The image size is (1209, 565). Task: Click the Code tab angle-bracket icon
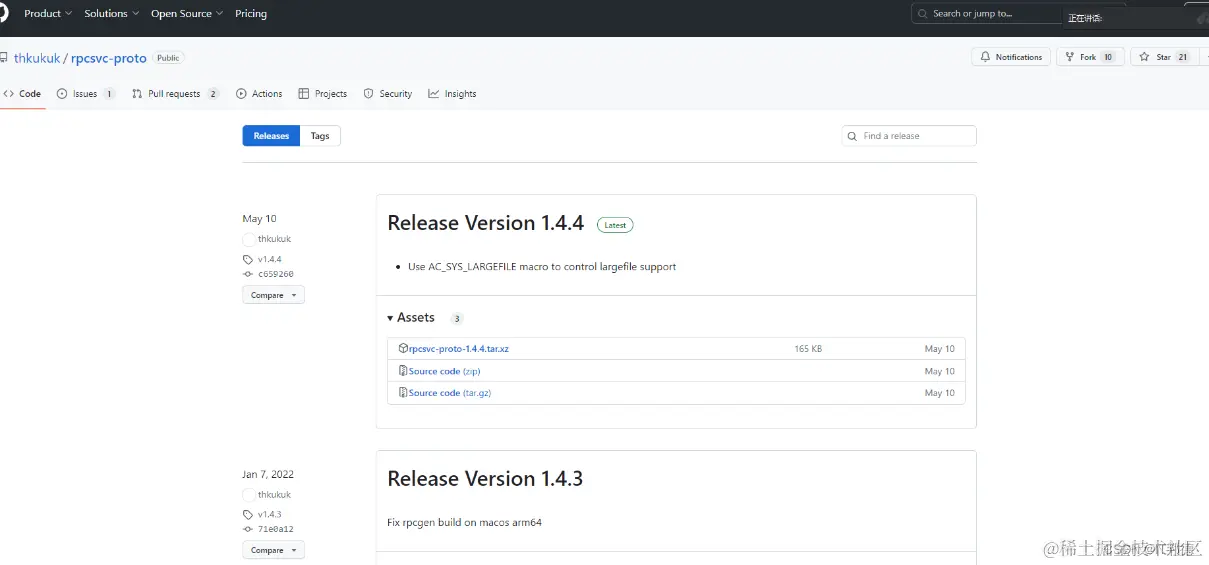8,94
